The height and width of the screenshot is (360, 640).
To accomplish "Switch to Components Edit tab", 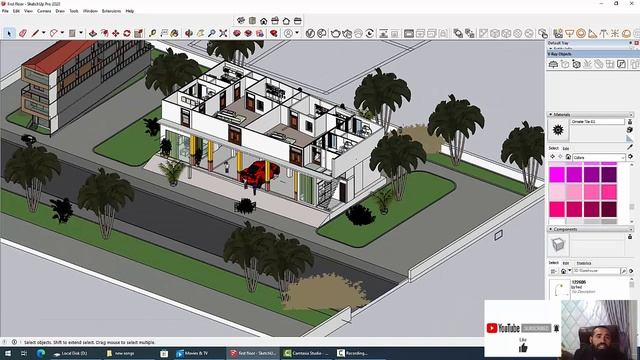I will pyautogui.click(x=566, y=263).
